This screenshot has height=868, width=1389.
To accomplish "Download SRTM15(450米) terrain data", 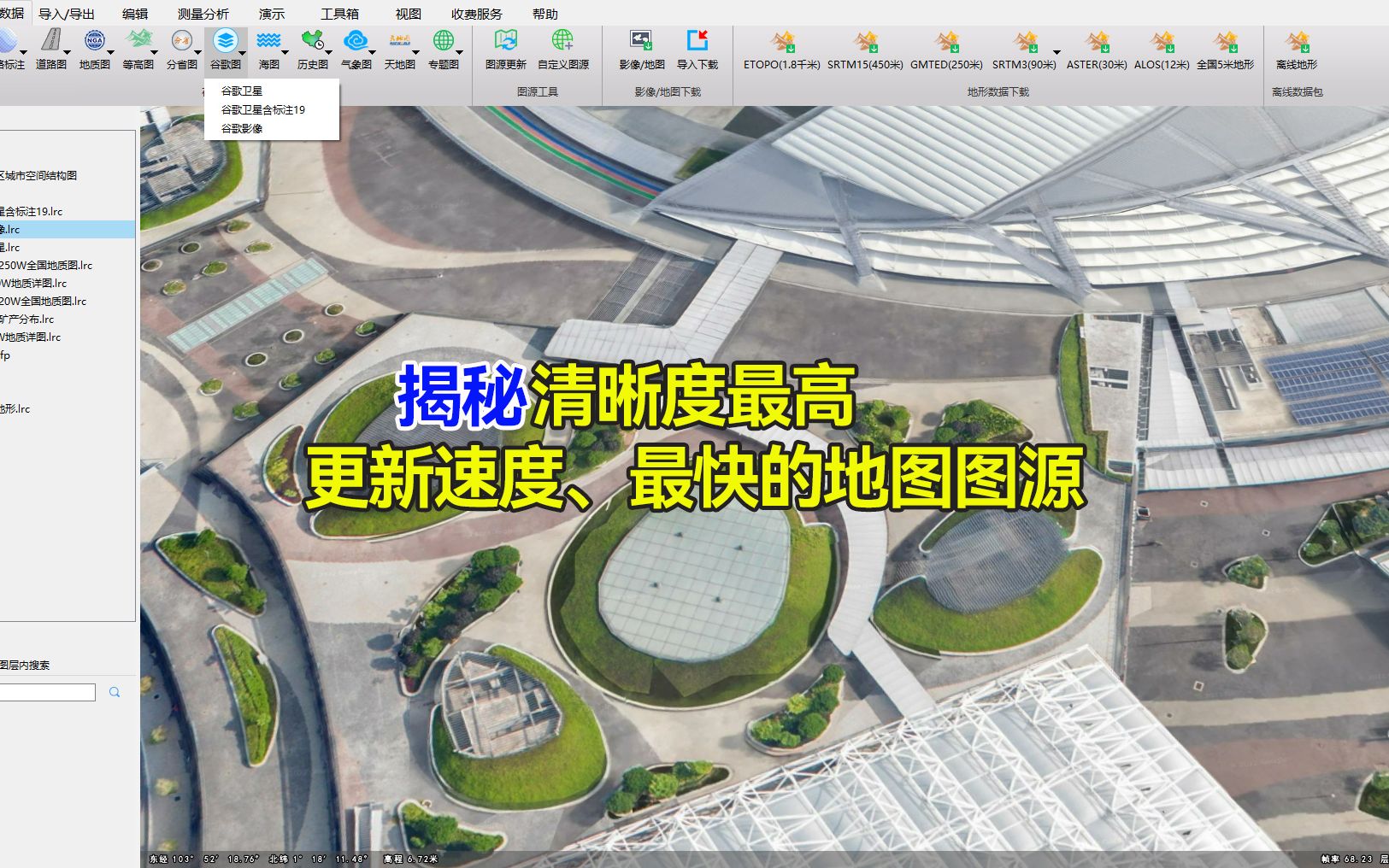I will (865, 48).
